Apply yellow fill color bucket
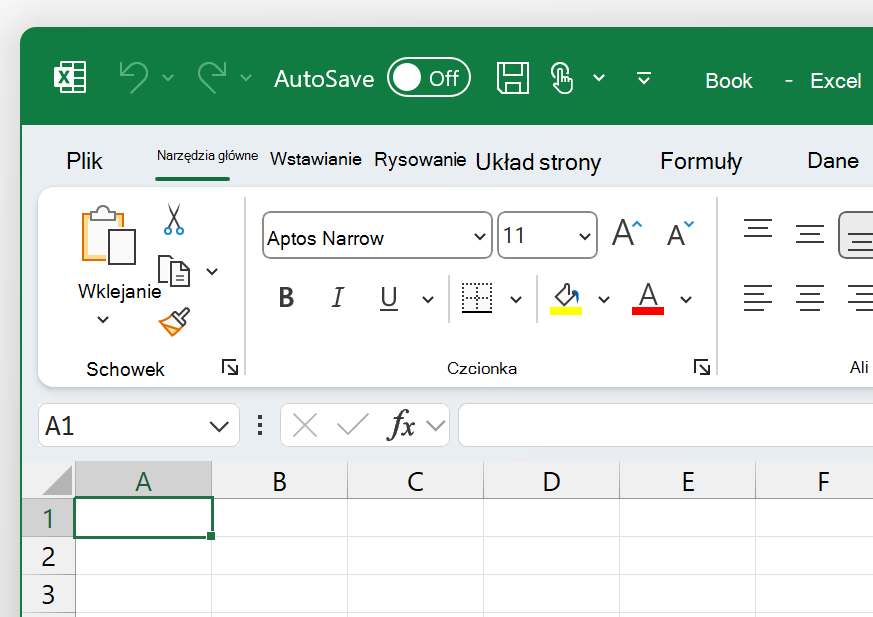873x617 pixels. 566,299
